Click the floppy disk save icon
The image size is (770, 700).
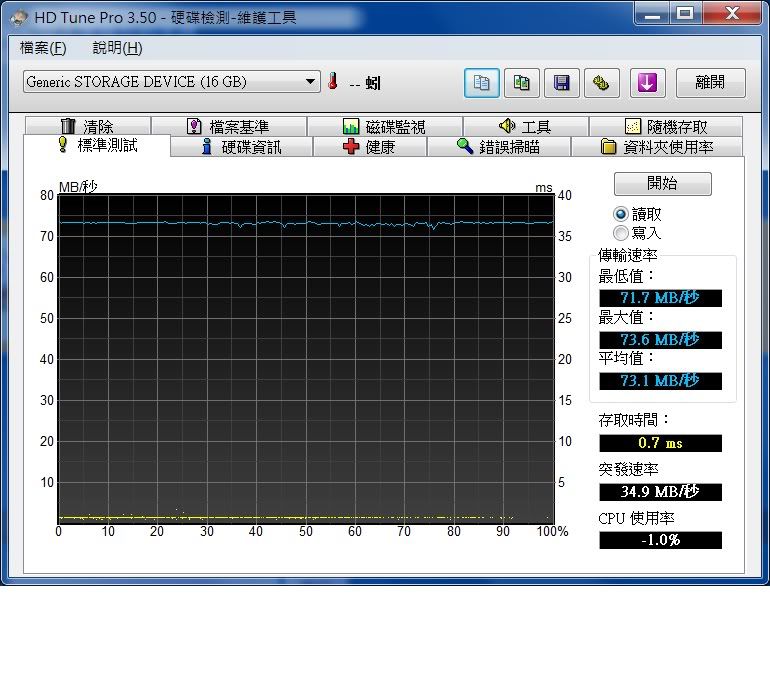pyautogui.click(x=562, y=83)
